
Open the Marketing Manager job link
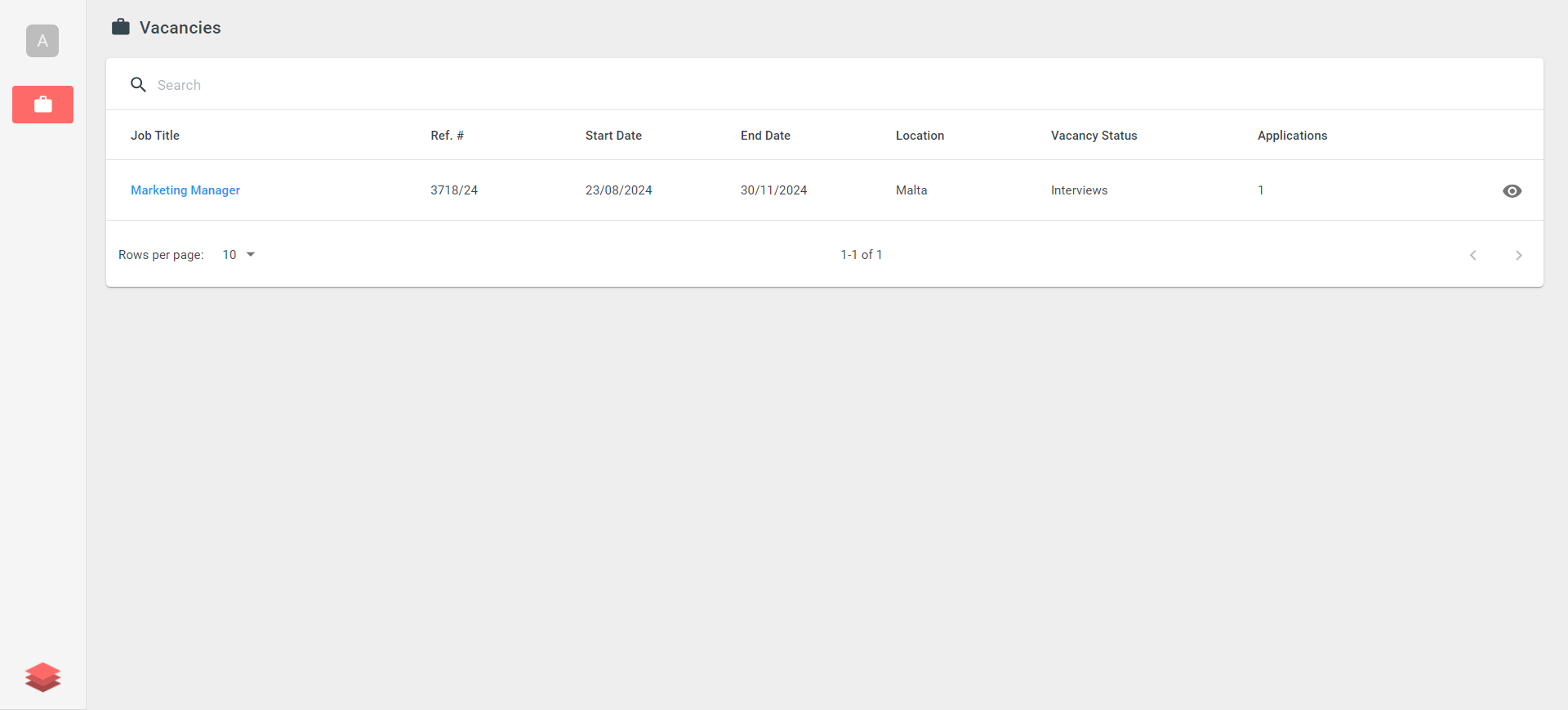(x=185, y=190)
